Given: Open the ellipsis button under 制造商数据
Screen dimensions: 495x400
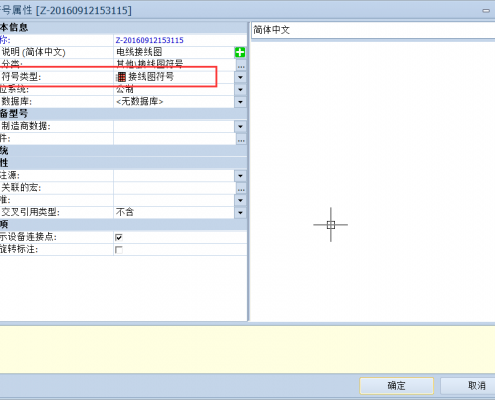Looking at the screenshot, I should [x=241, y=139].
